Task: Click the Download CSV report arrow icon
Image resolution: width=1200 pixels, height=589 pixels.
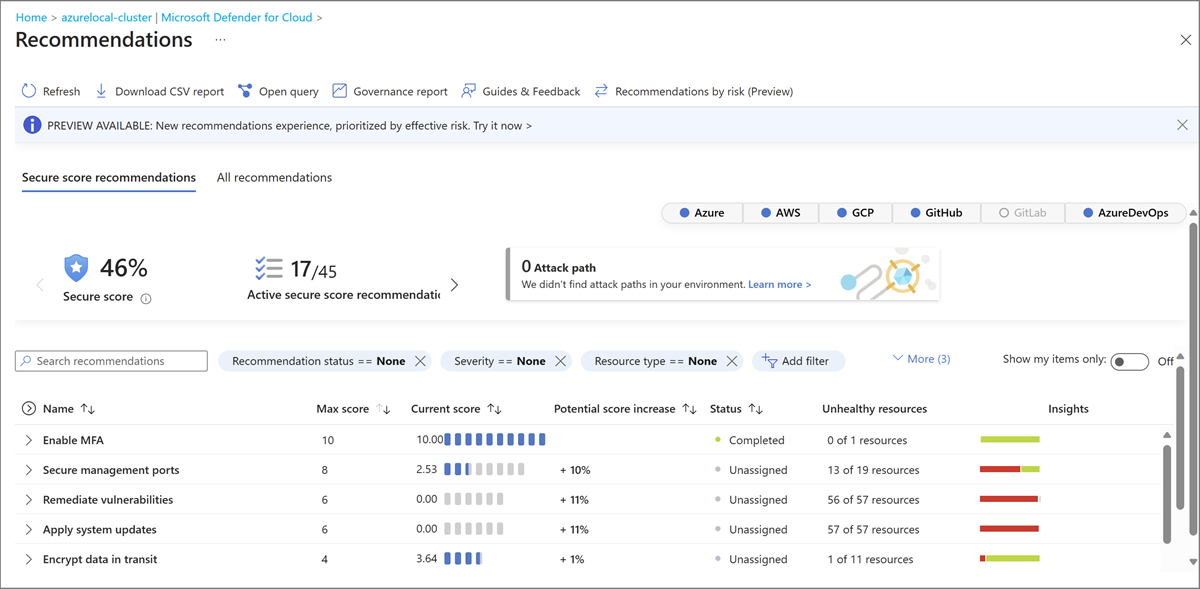Action: tap(101, 91)
